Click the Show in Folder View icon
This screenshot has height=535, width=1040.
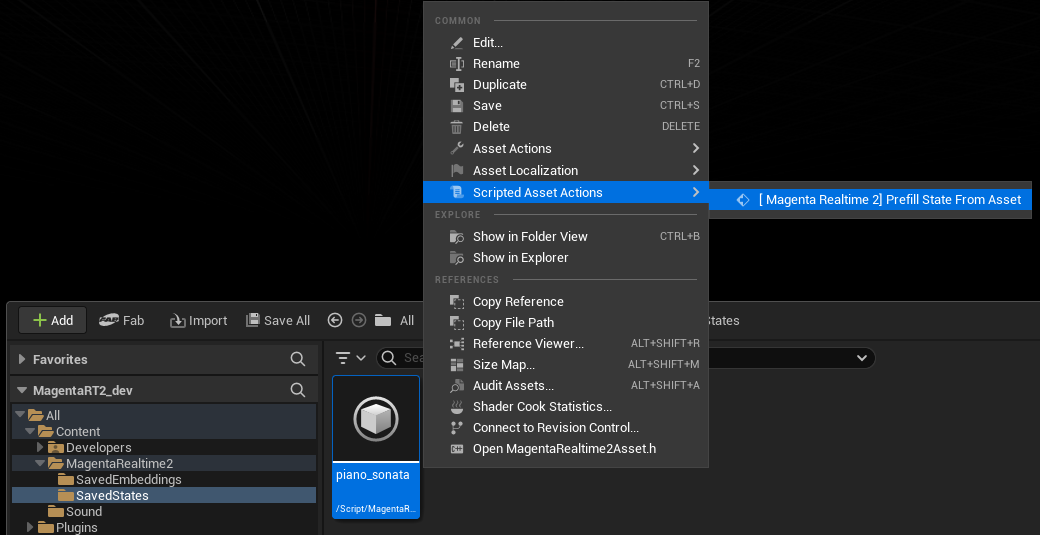pyautogui.click(x=456, y=237)
